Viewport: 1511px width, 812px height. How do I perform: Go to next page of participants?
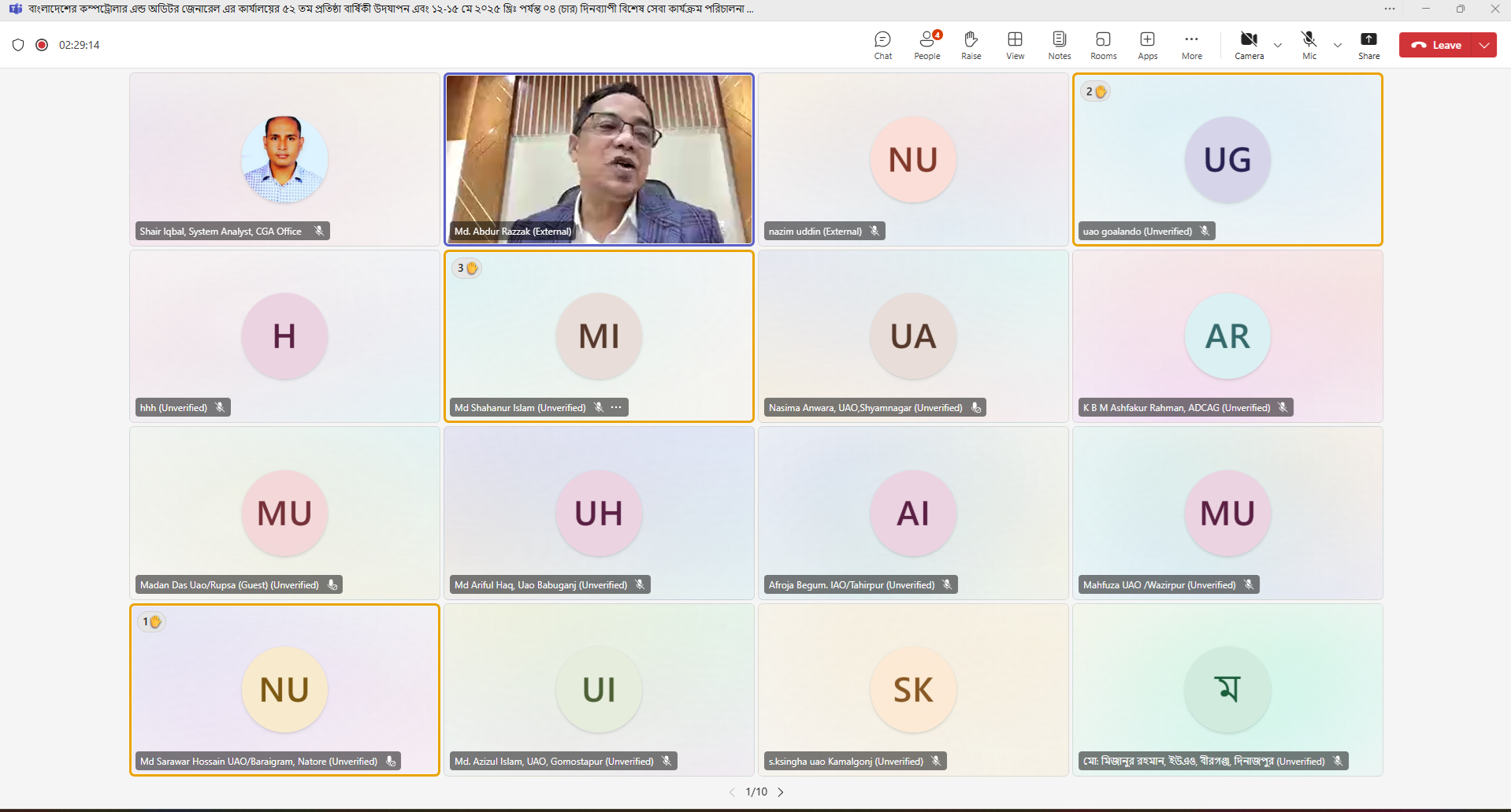(x=781, y=792)
